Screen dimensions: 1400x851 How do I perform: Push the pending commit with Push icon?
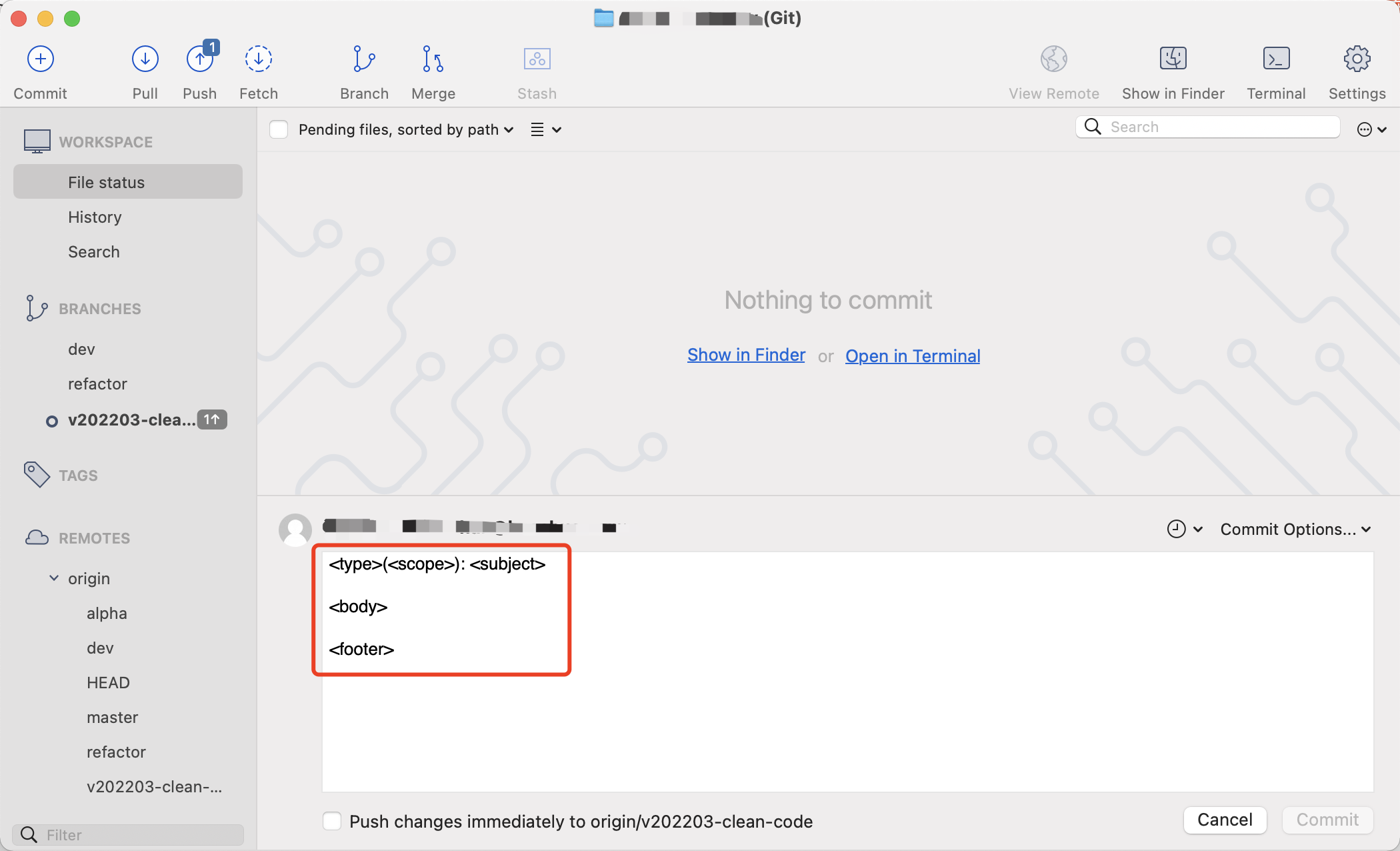point(200,59)
